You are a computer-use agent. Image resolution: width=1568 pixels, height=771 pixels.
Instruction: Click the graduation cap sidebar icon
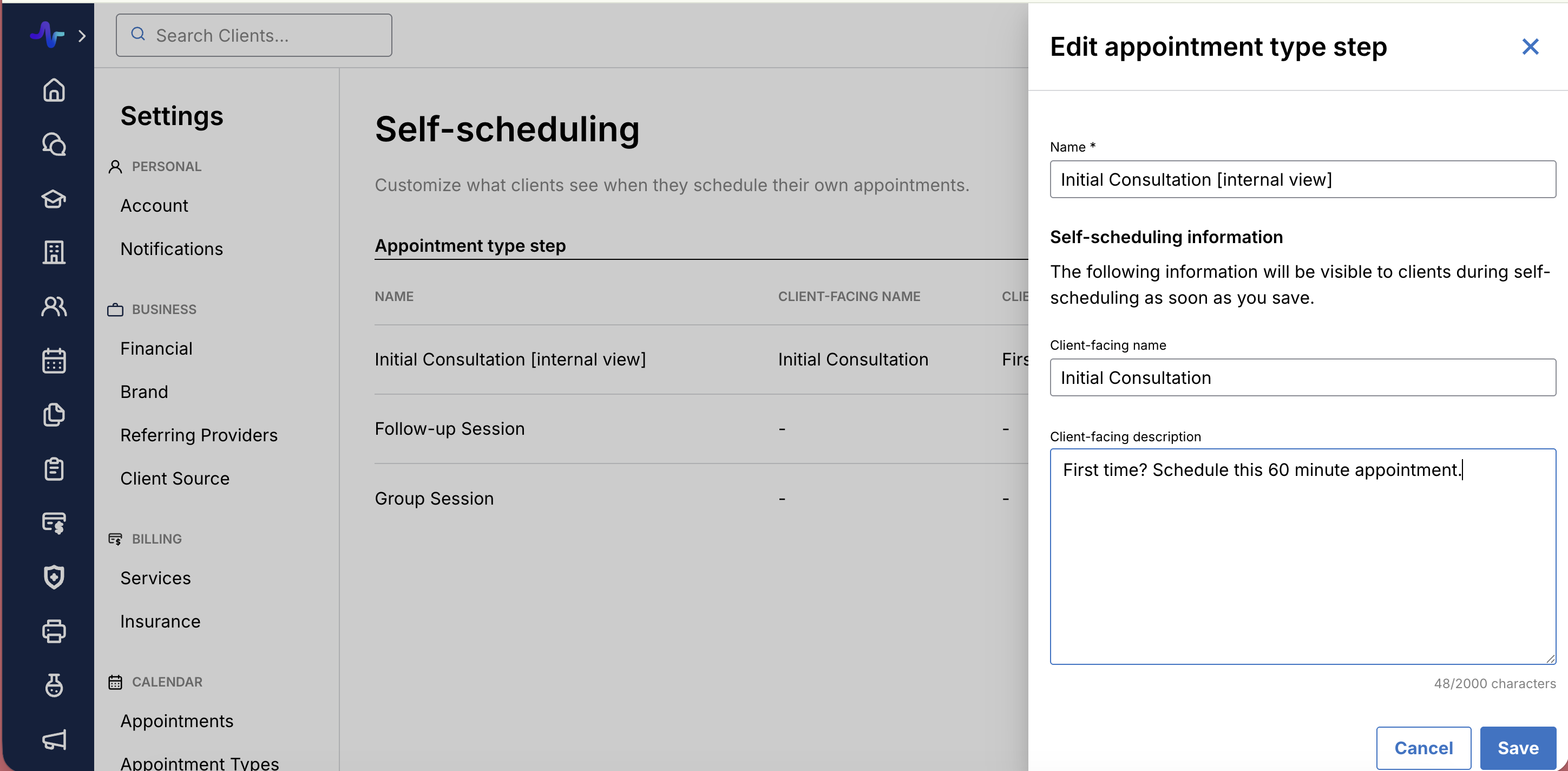(54, 199)
